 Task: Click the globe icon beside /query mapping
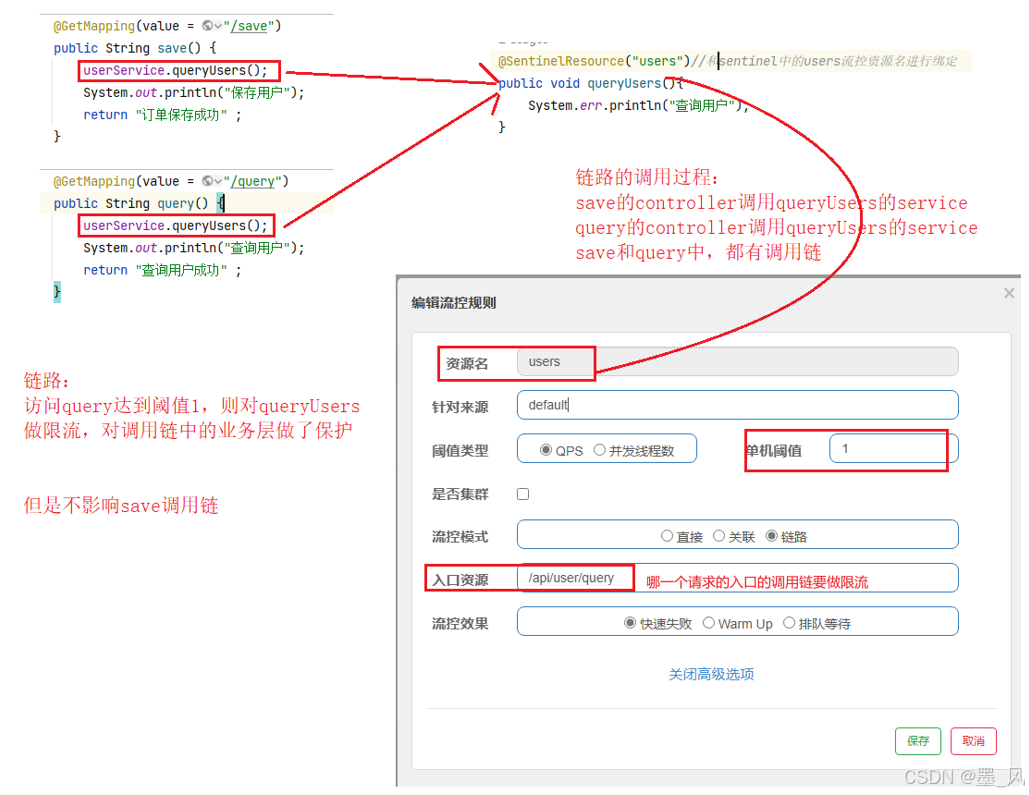[x=207, y=181]
